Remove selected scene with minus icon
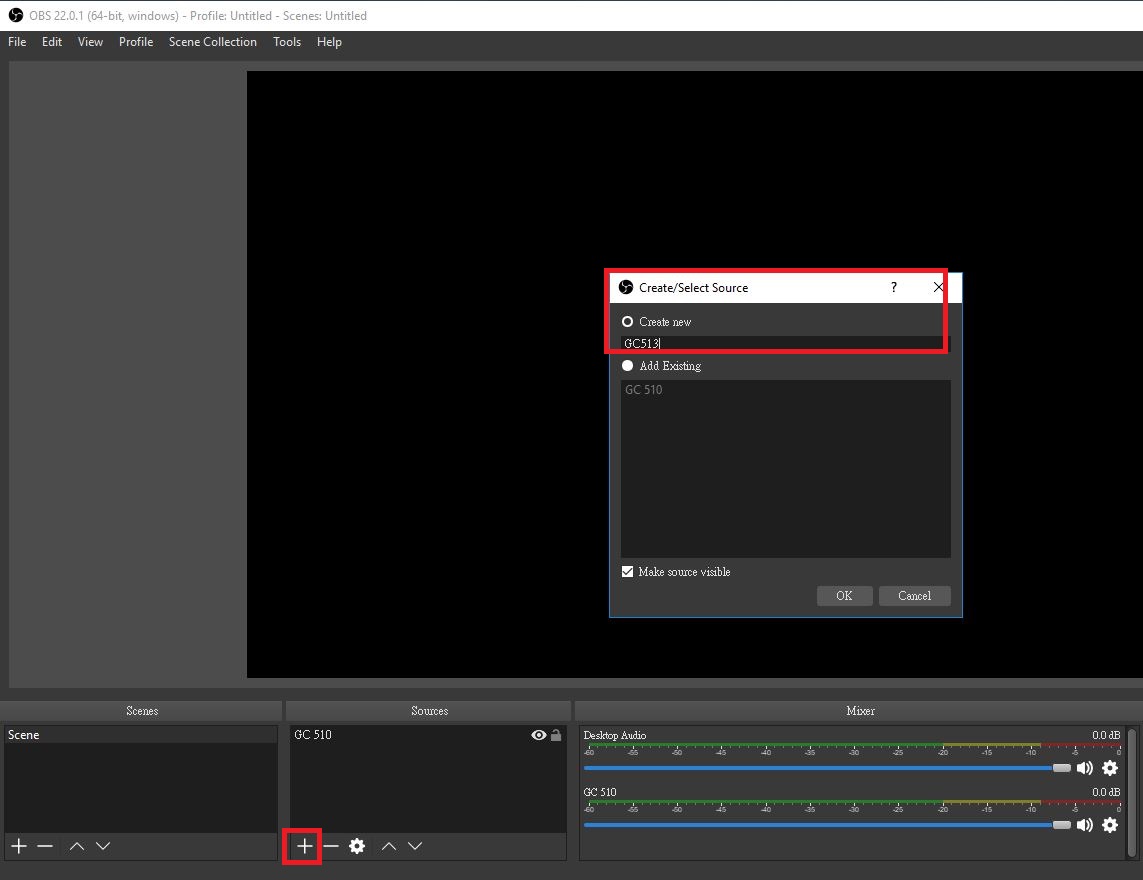1143x880 pixels. (45, 846)
